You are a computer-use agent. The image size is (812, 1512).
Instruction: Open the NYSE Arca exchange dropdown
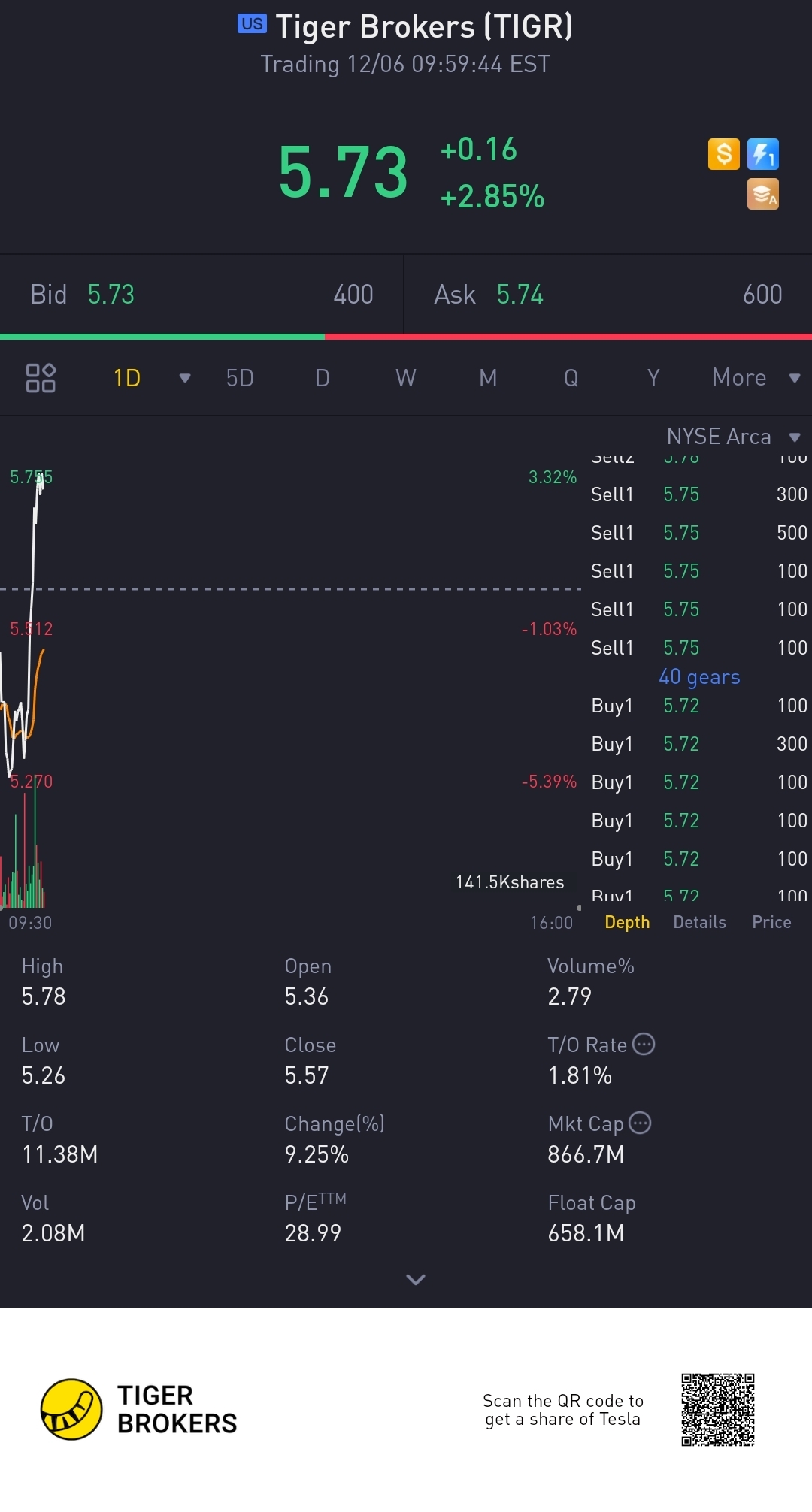pyautogui.click(x=733, y=437)
